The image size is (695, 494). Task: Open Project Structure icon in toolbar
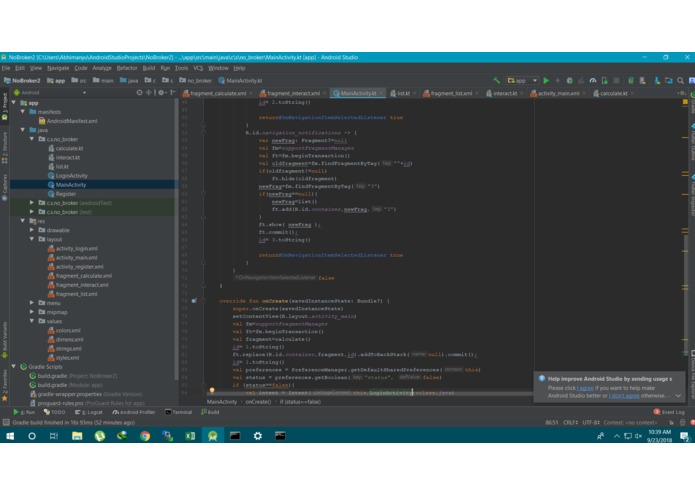click(x=668, y=81)
